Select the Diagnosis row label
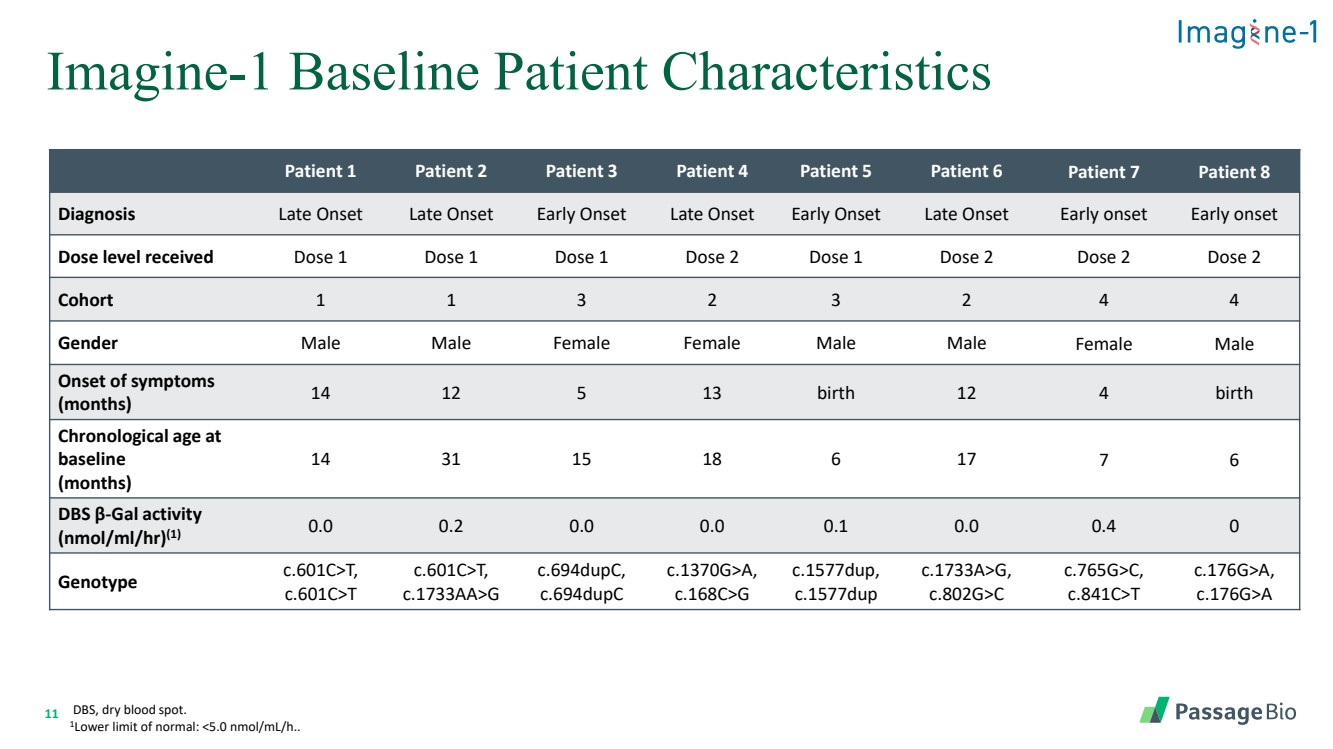 point(97,214)
